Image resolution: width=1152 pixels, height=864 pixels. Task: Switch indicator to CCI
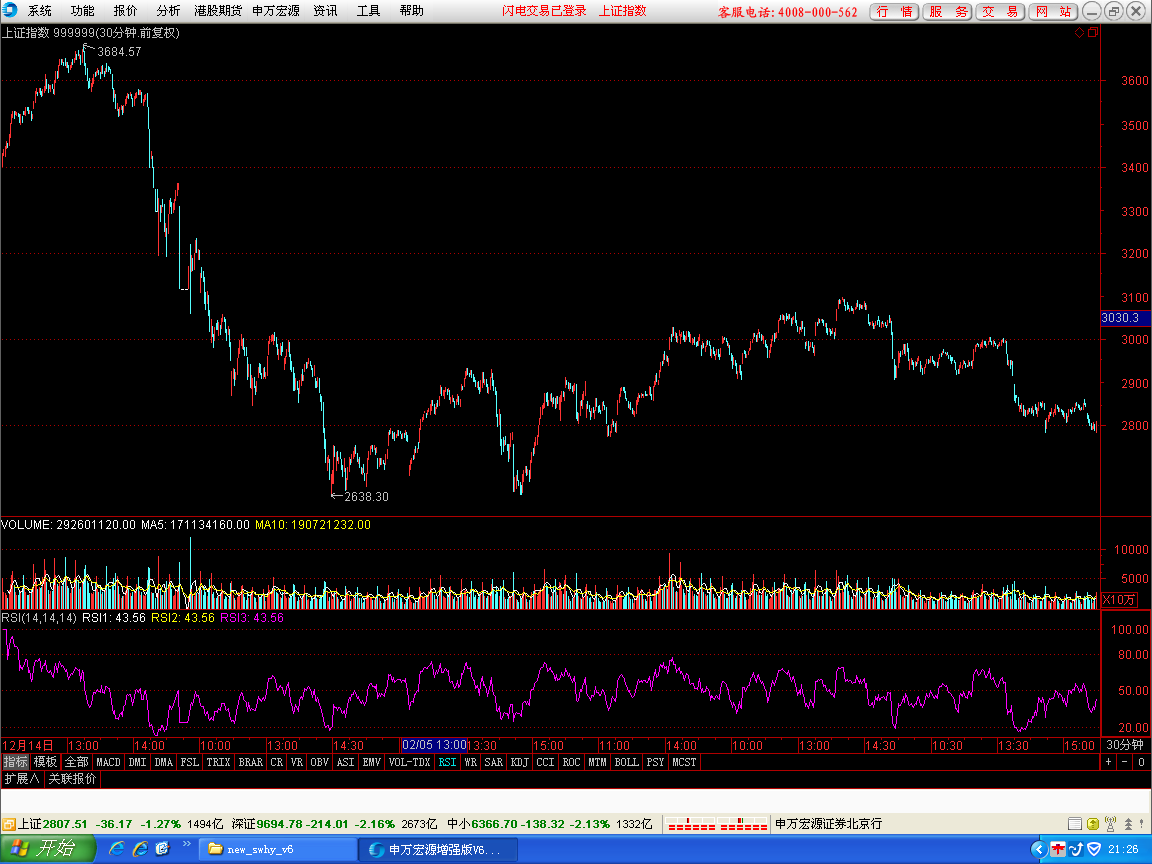[545, 762]
